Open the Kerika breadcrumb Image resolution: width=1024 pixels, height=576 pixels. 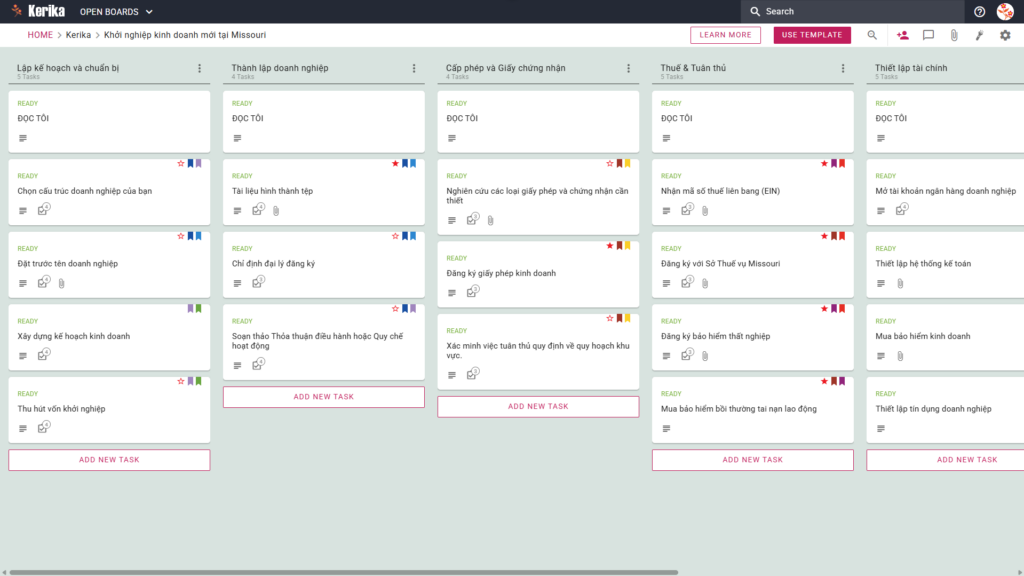pyautogui.click(x=78, y=35)
